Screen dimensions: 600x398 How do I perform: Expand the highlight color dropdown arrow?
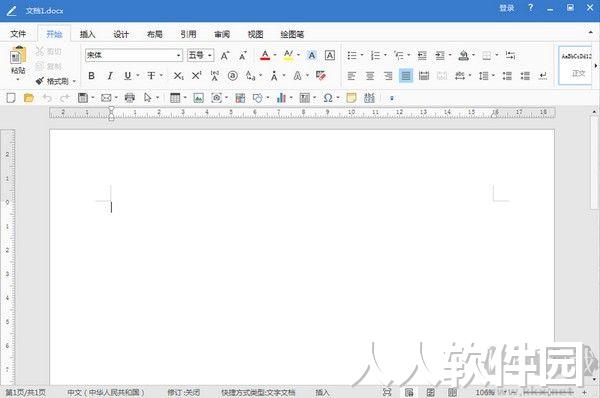298,55
